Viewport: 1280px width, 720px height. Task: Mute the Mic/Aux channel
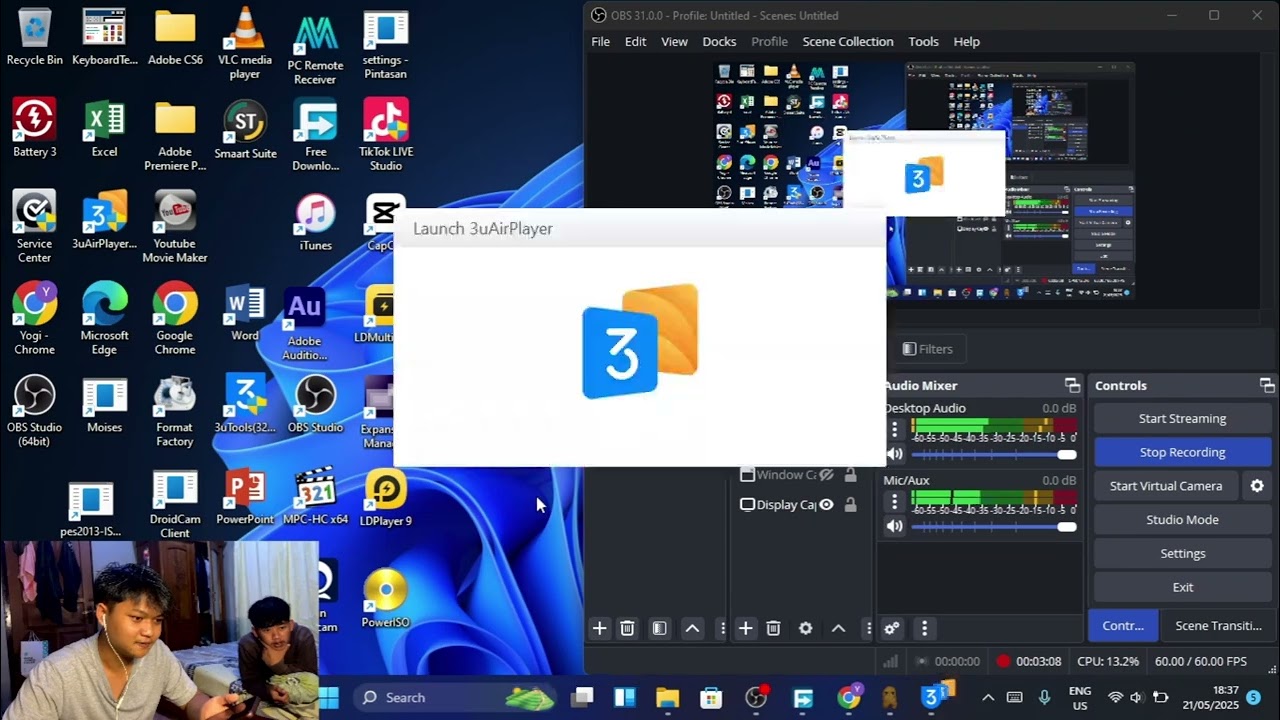895,526
